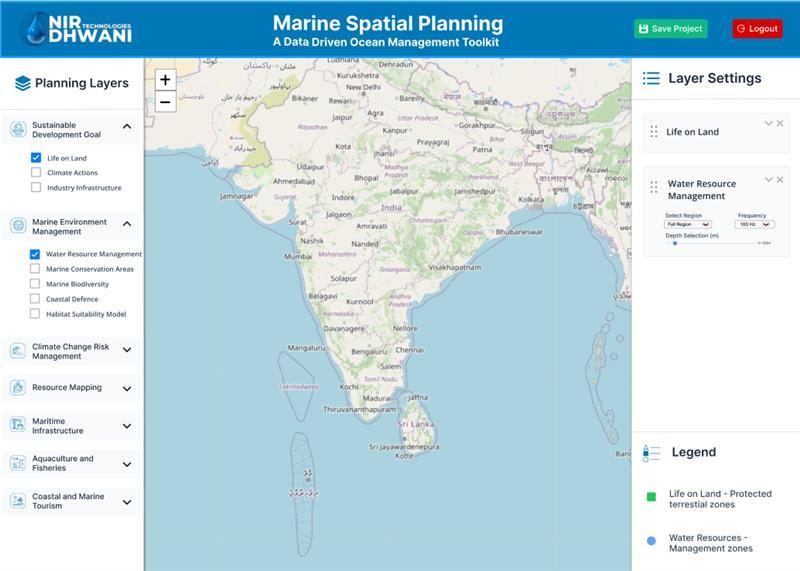Enable the Marine Biodiversity layer
This screenshot has width=800, height=571.
35,284
